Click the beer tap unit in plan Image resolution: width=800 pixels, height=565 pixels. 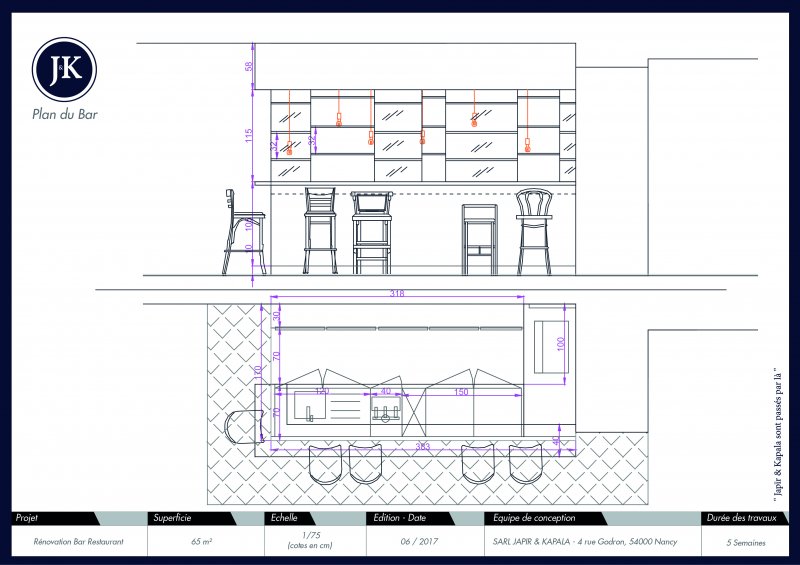(x=387, y=412)
